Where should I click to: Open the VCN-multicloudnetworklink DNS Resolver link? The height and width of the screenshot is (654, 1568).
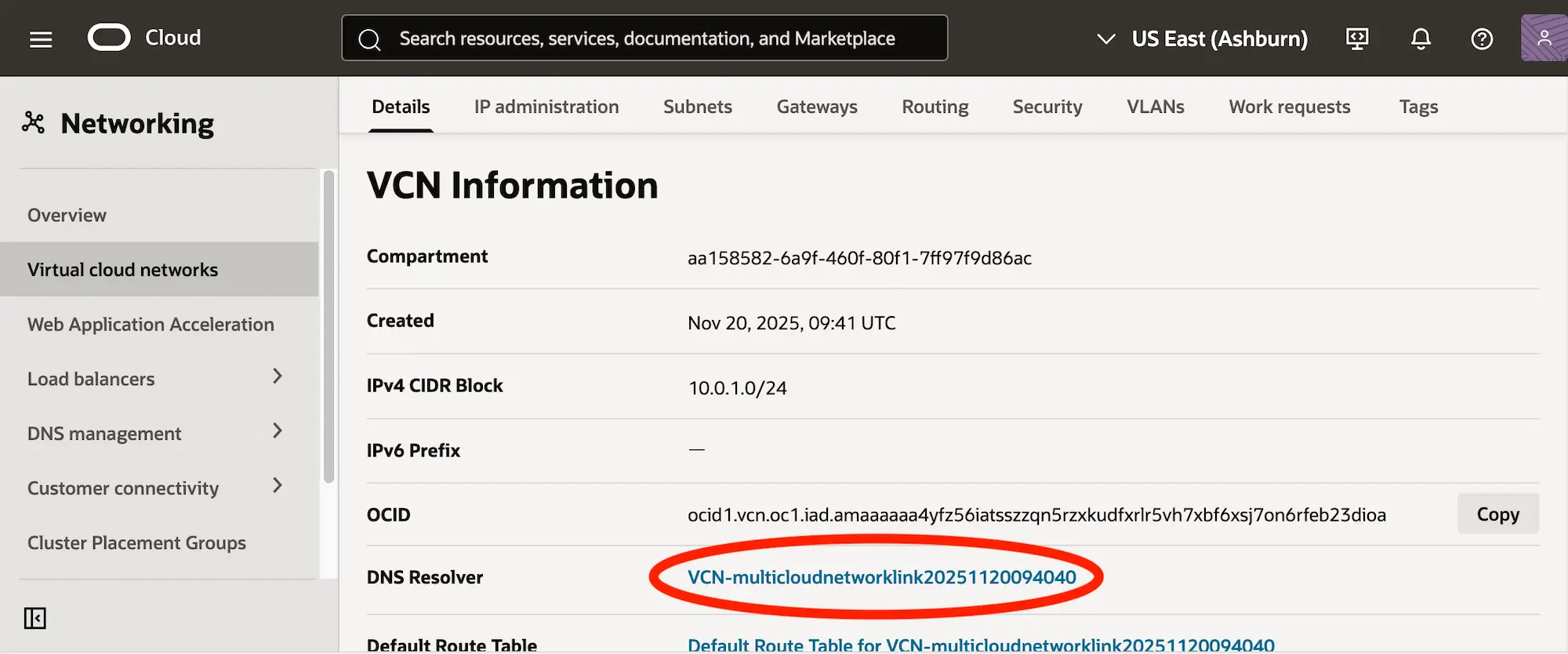[x=882, y=577]
